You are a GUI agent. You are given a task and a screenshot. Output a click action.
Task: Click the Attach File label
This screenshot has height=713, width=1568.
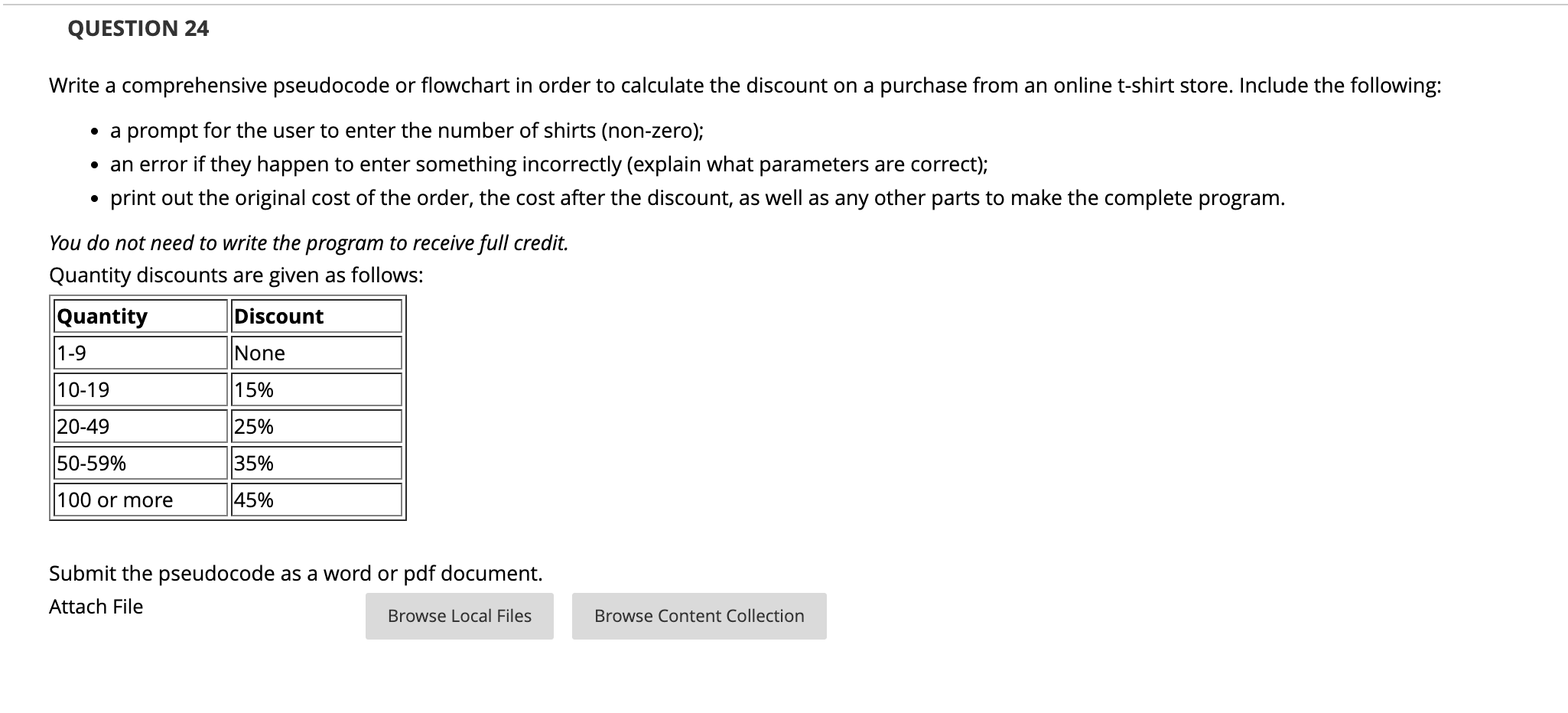tap(95, 607)
